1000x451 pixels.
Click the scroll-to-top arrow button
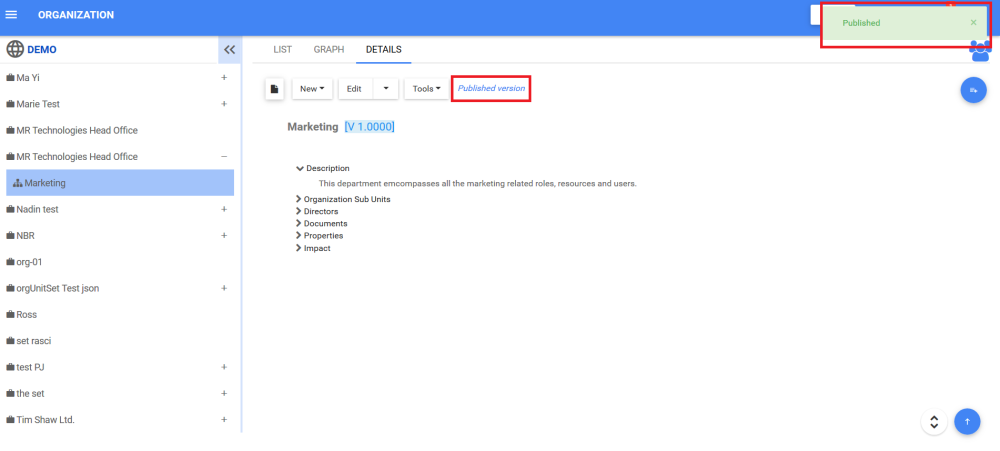(967, 421)
